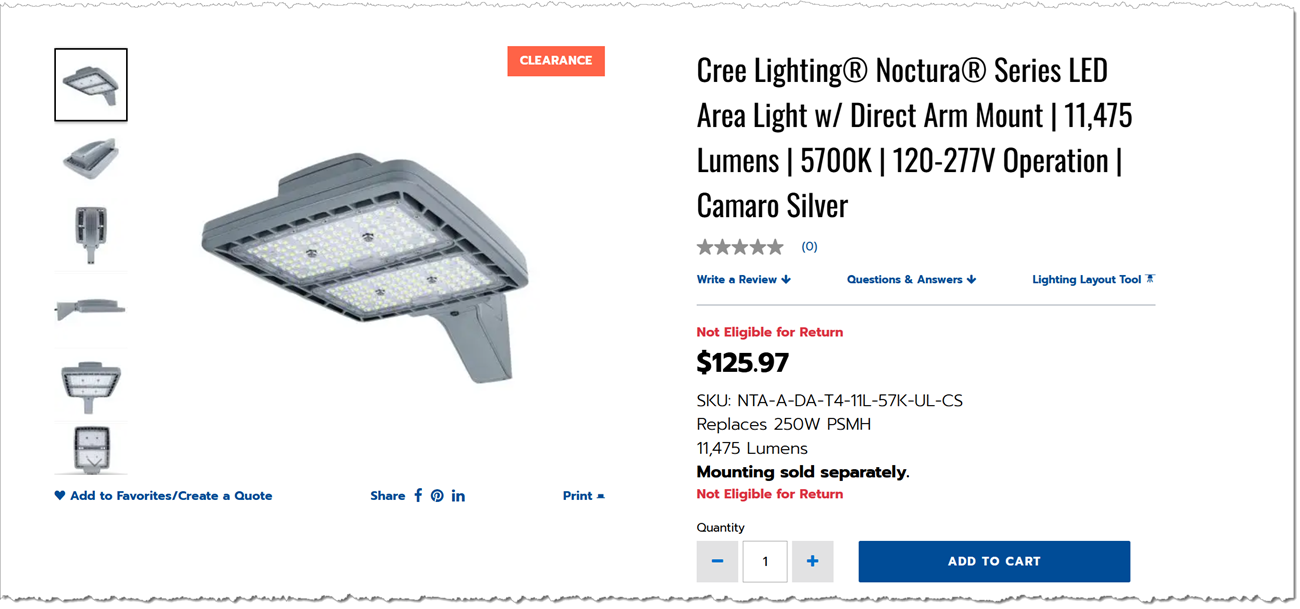
Task: Click the Lighting Layout Tool icon
Action: (1150, 279)
